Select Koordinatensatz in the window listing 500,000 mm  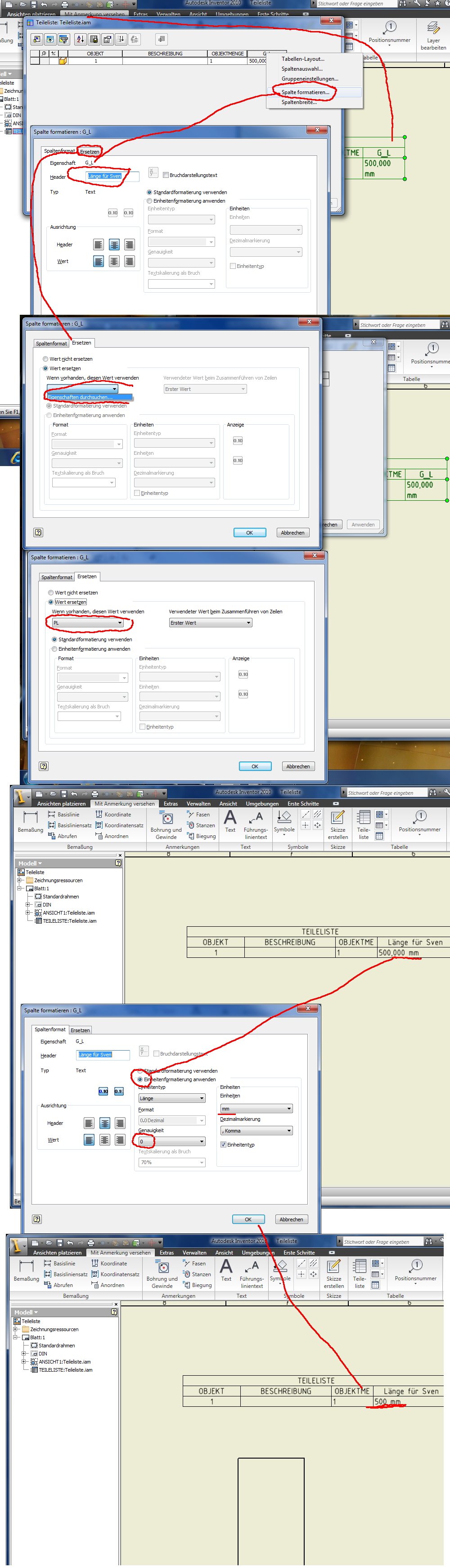coord(120,825)
